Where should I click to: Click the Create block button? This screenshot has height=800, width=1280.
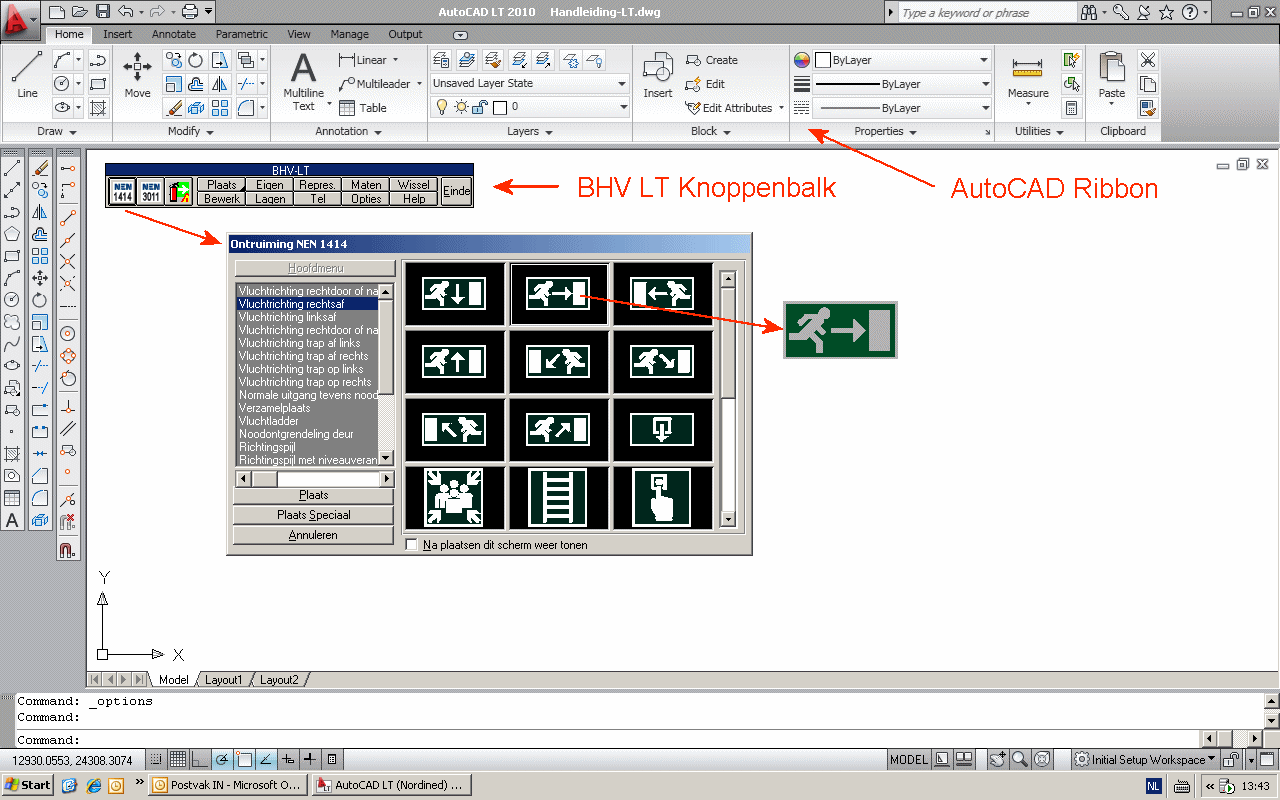[712, 60]
